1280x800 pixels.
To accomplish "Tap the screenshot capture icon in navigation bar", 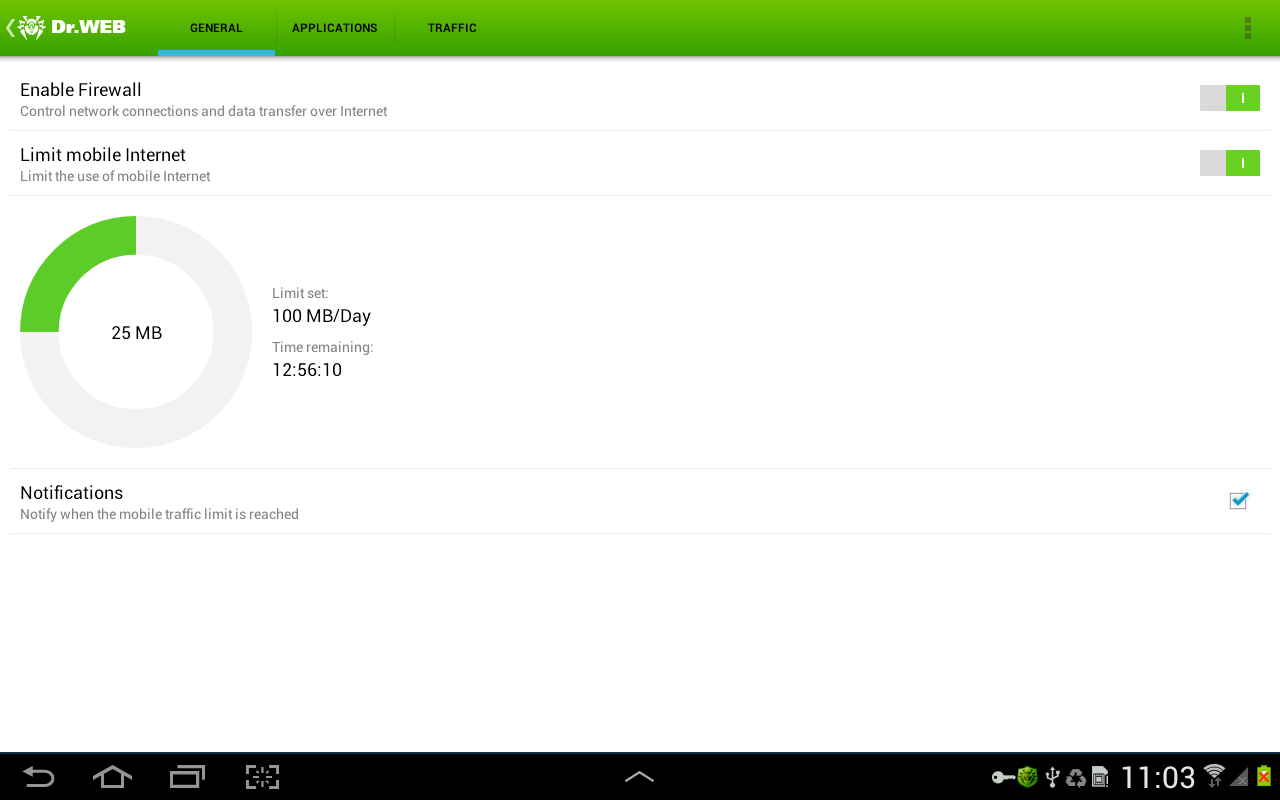I will pyautogui.click(x=262, y=777).
